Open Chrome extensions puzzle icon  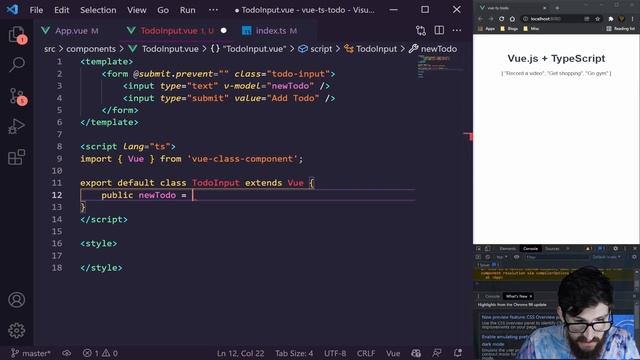(611, 19)
